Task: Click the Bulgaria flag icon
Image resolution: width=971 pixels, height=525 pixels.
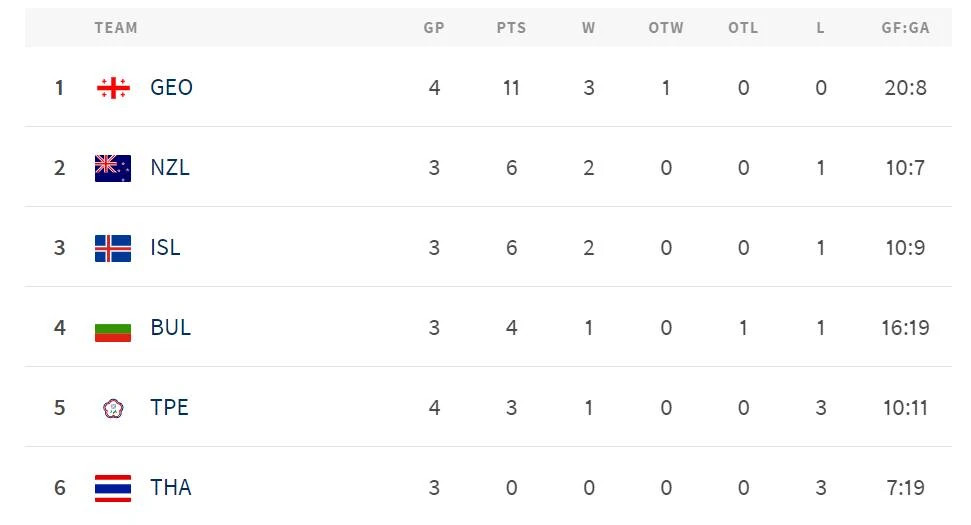Action: (x=113, y=328)
